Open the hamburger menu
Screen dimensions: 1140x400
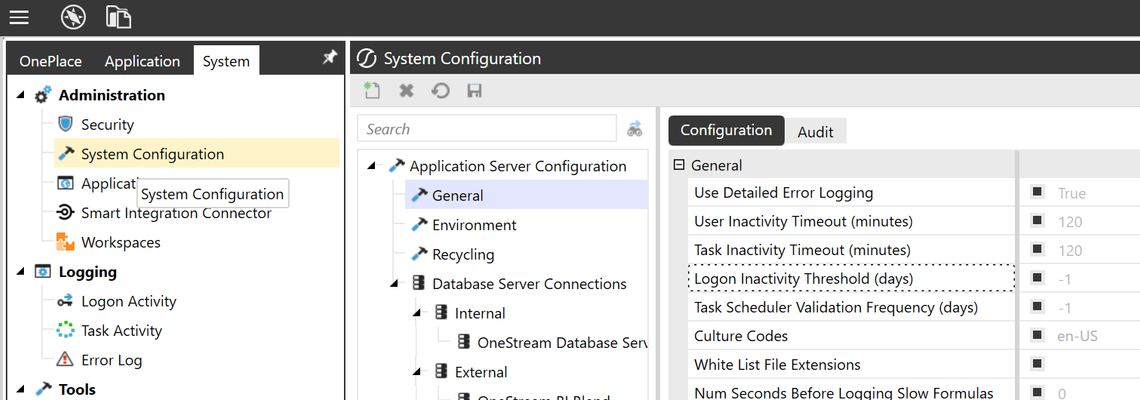tap(19, 17)
